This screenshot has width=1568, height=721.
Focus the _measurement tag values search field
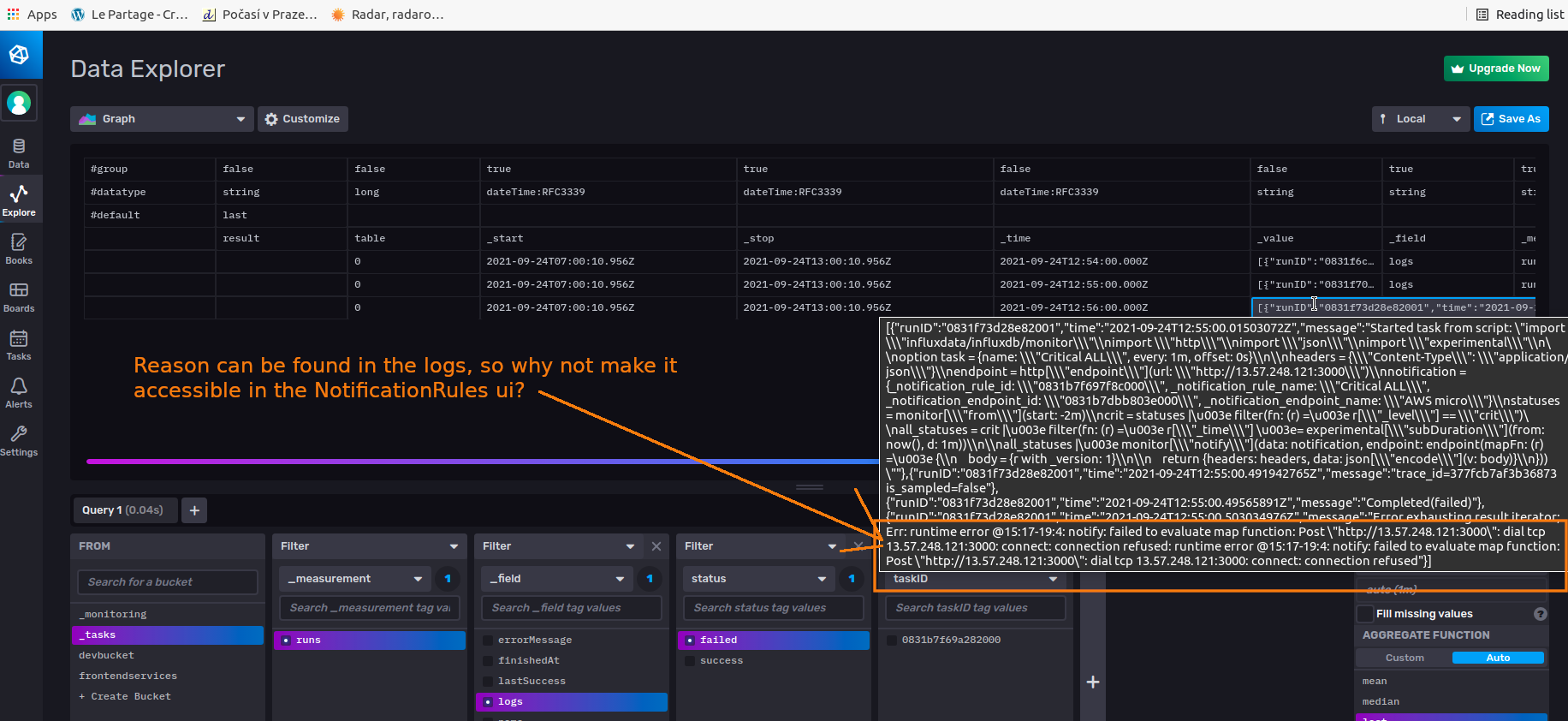370,608
